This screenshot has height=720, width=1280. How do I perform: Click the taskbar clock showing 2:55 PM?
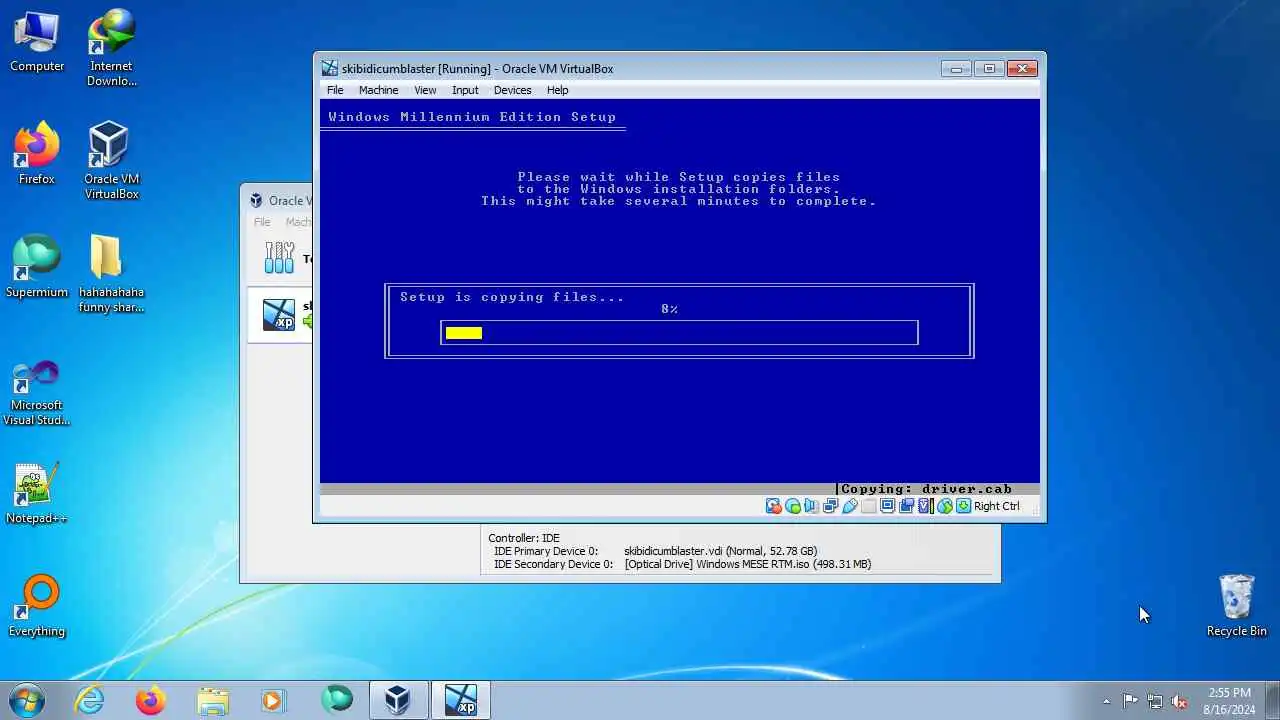(x=1229, y=700)
